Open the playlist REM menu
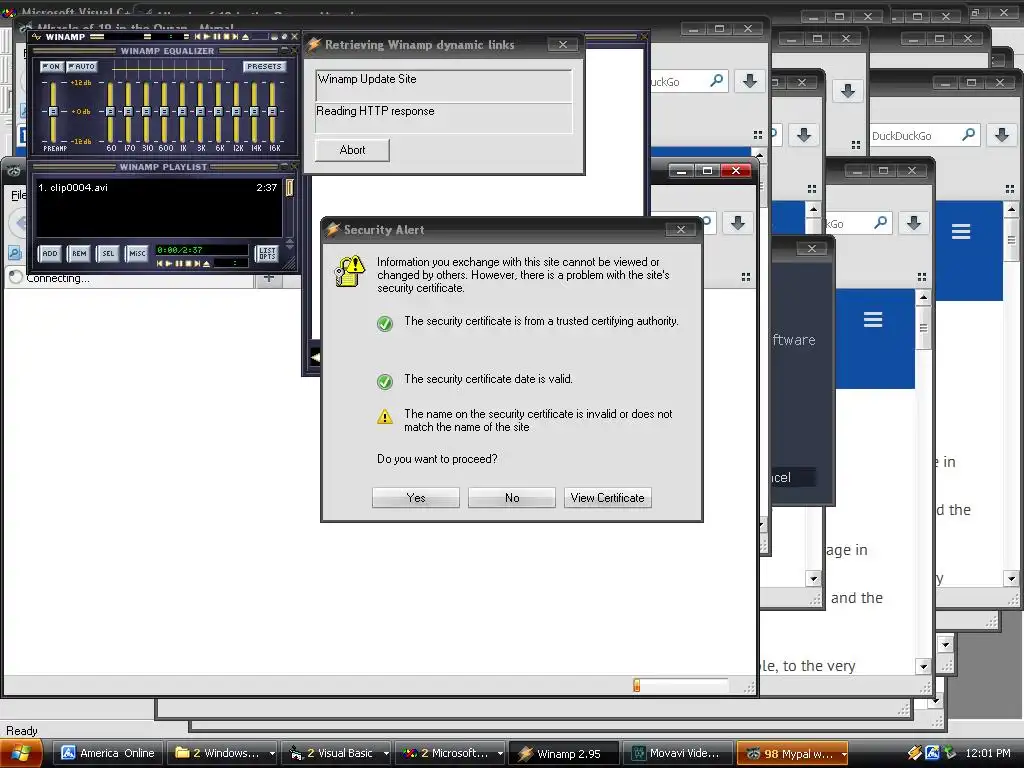This screenshot has width=1024, height=768. [x=79, y=253]
